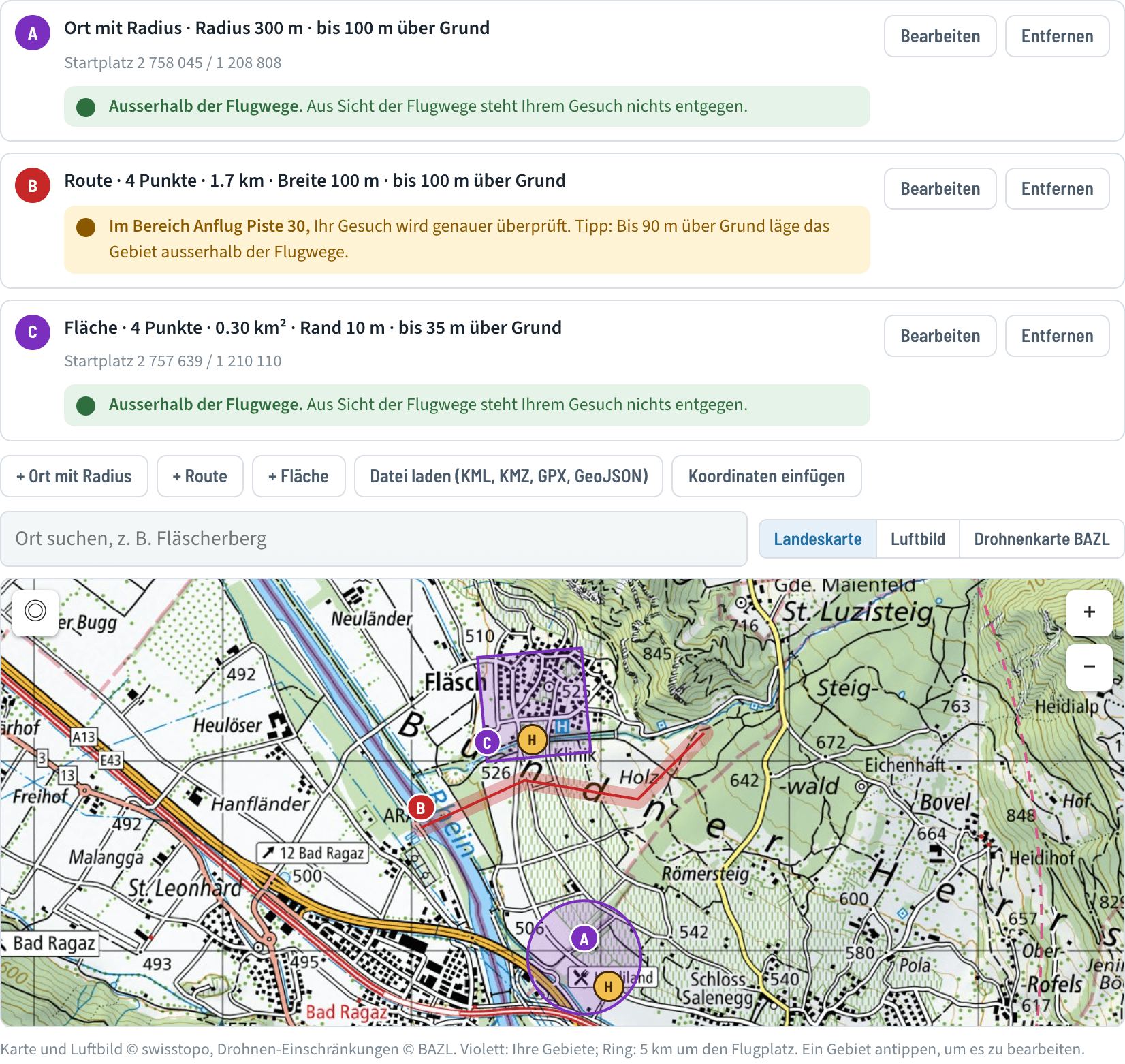
Task: Click the Fläche · 4 Punkte · 0.30 km² title
Action: pos(313,328)
